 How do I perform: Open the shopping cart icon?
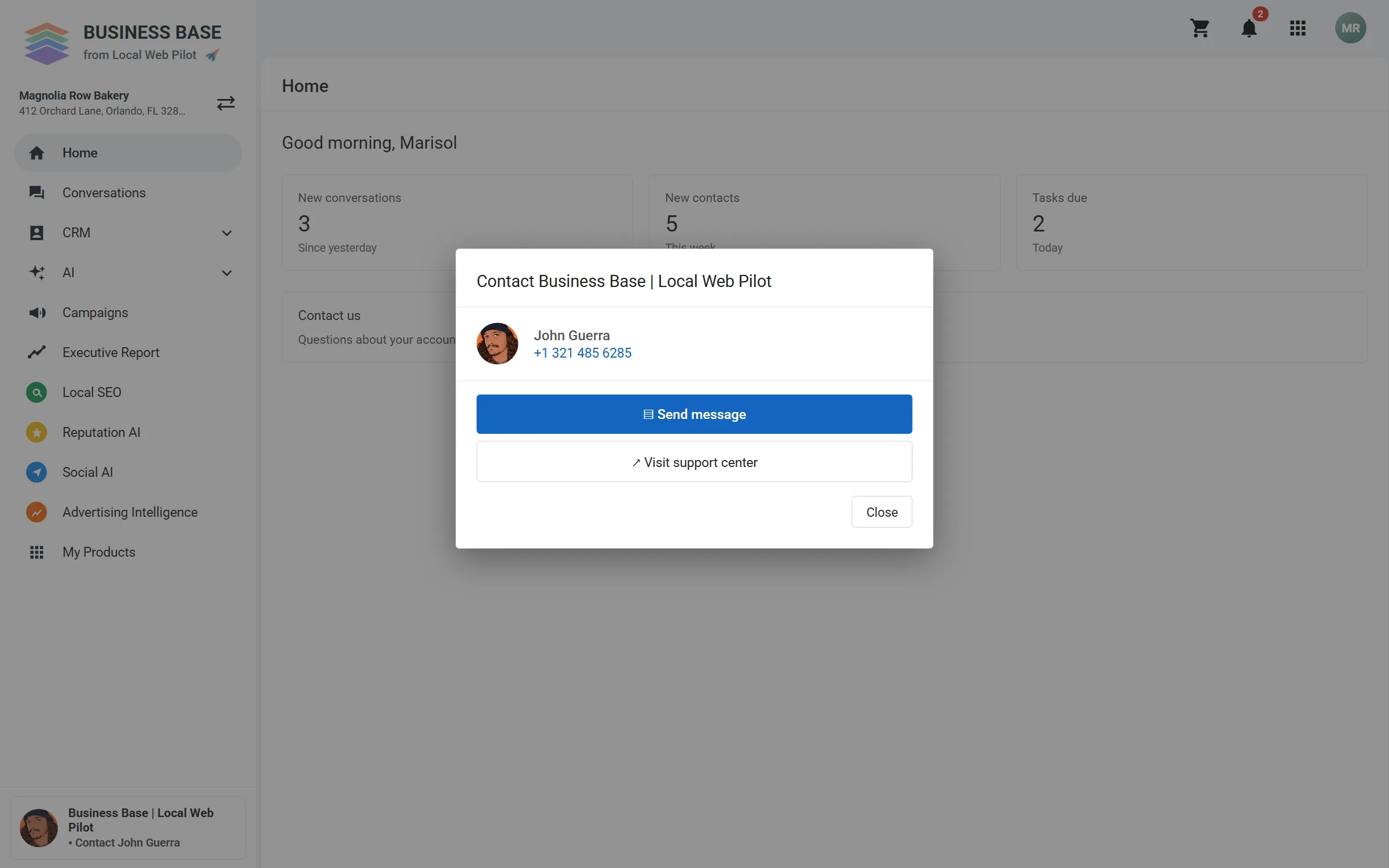click(1200, 28)
